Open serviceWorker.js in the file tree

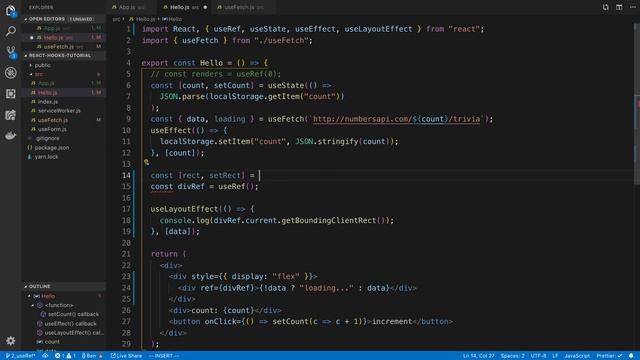tap(63, 111)
